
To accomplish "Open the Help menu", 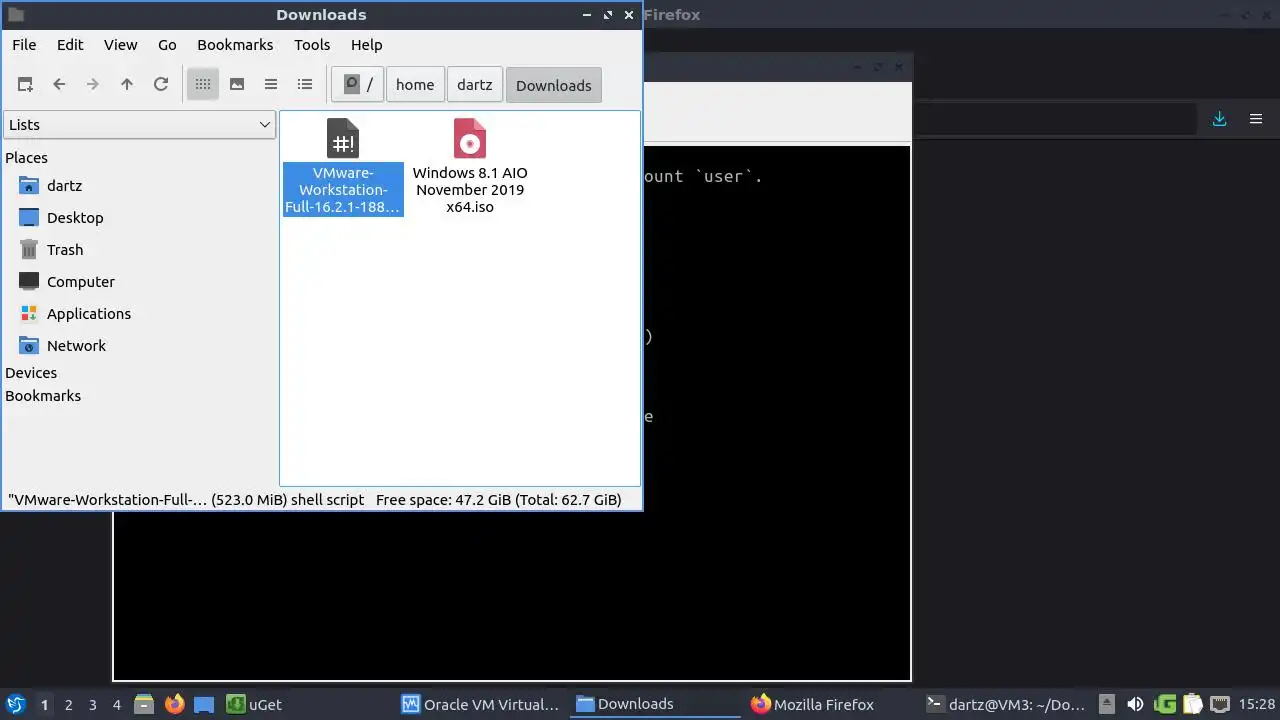I will click(x=367, y=45).
